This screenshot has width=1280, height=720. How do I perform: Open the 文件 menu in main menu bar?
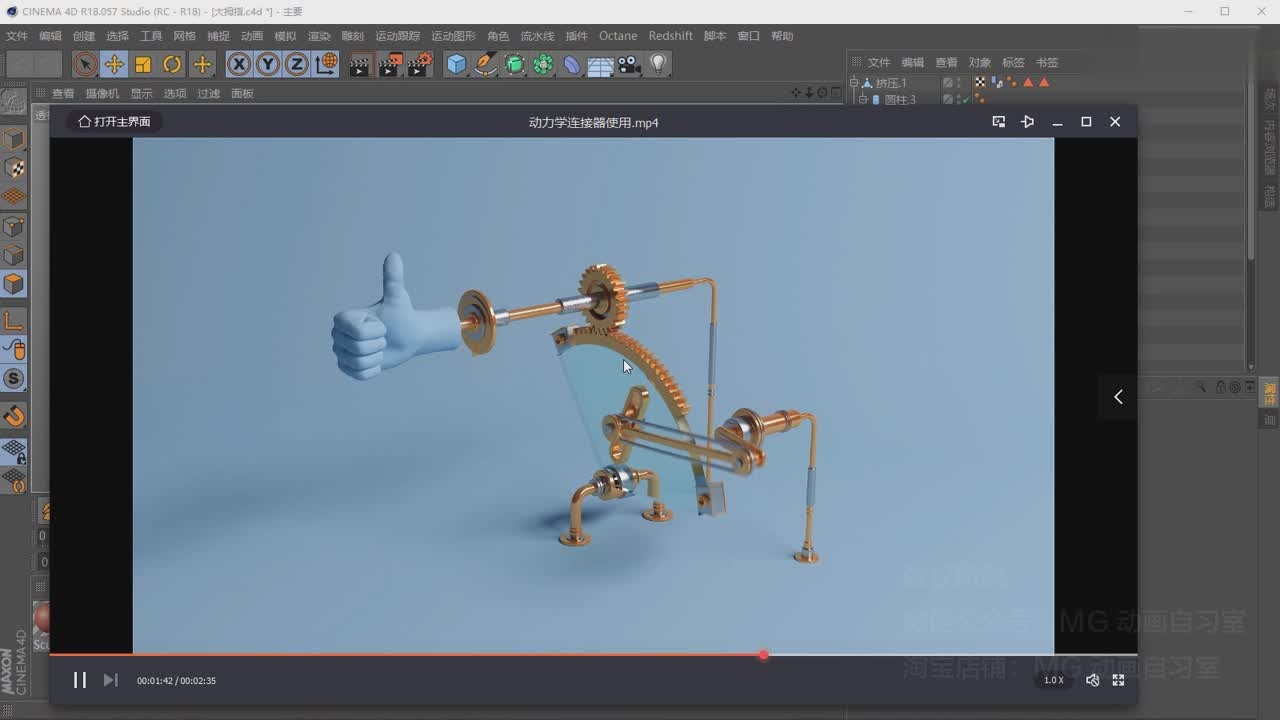coord(17,36)
